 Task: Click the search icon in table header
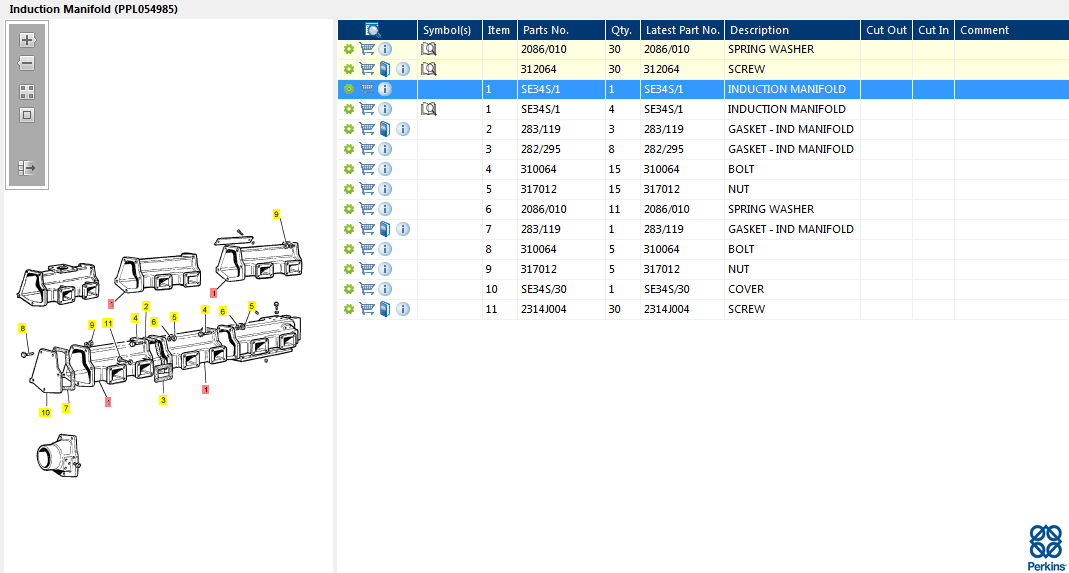(373, 30)
